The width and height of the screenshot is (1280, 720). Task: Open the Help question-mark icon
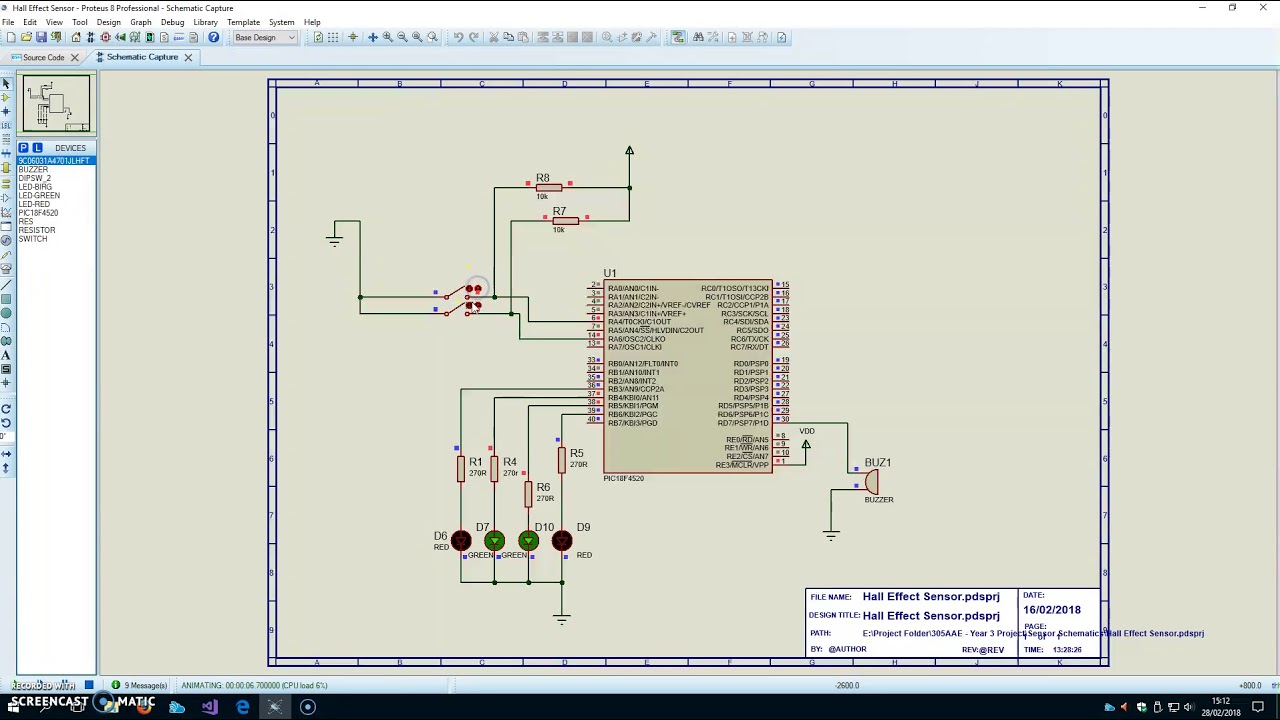click(213, 37)
